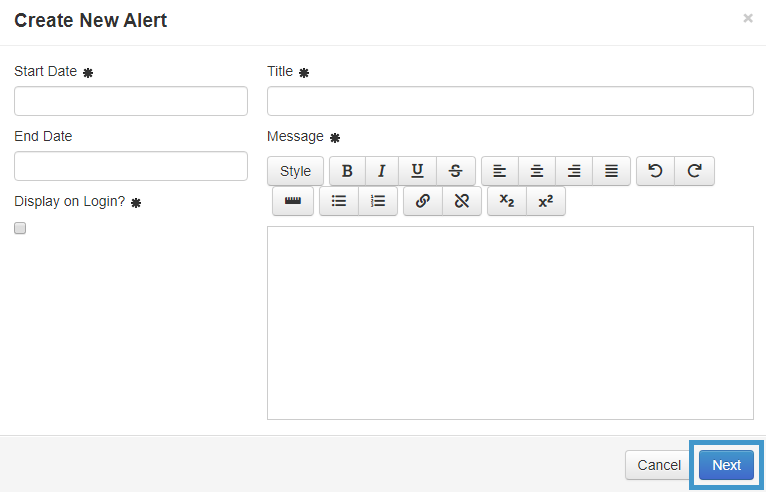The width and height of the screenshot is (766, 492).
Task: Apply superscript formatting
Action: [x=546, y=201]
